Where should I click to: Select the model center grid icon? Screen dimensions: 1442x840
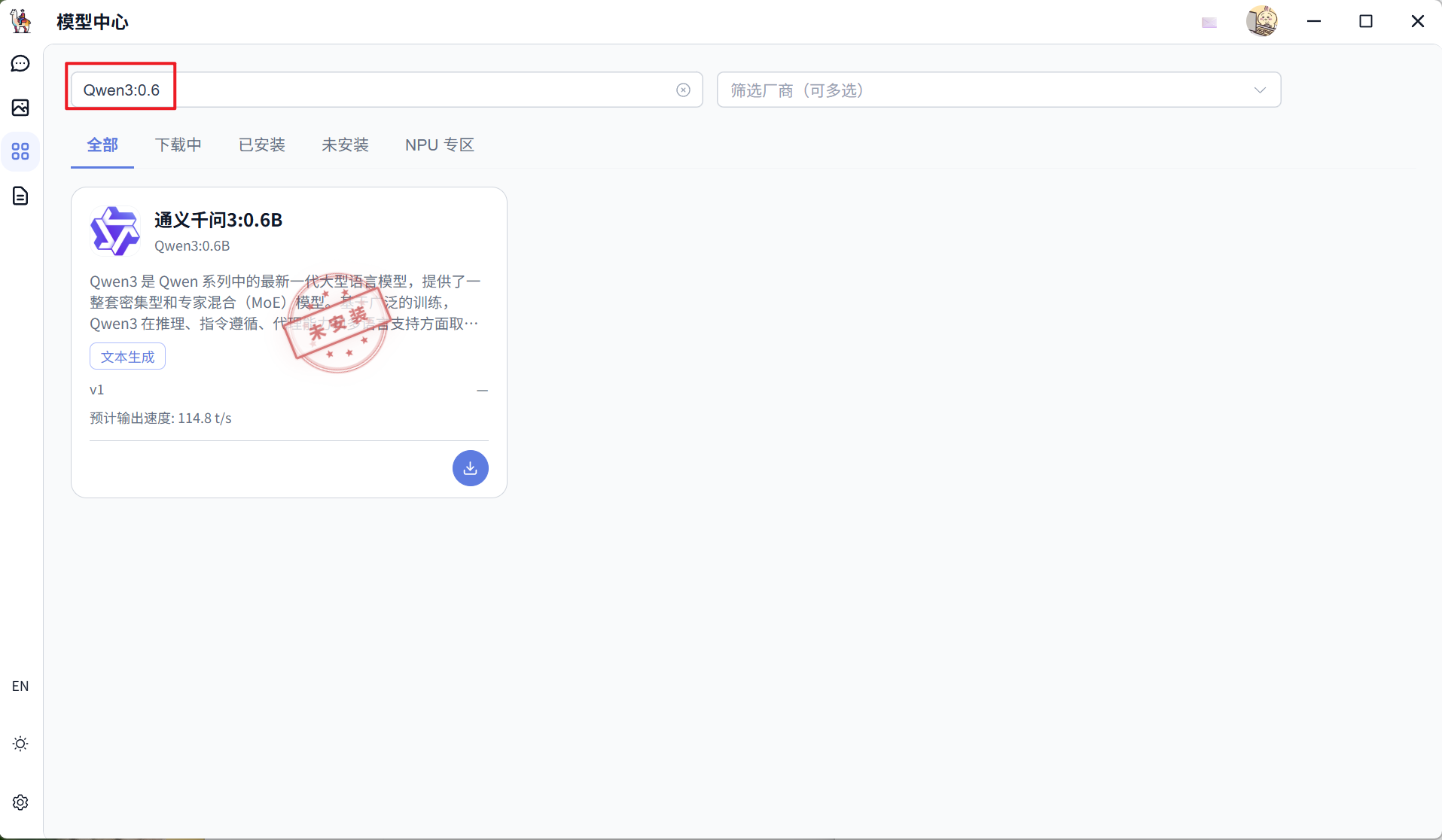click(x=20, y=152)
